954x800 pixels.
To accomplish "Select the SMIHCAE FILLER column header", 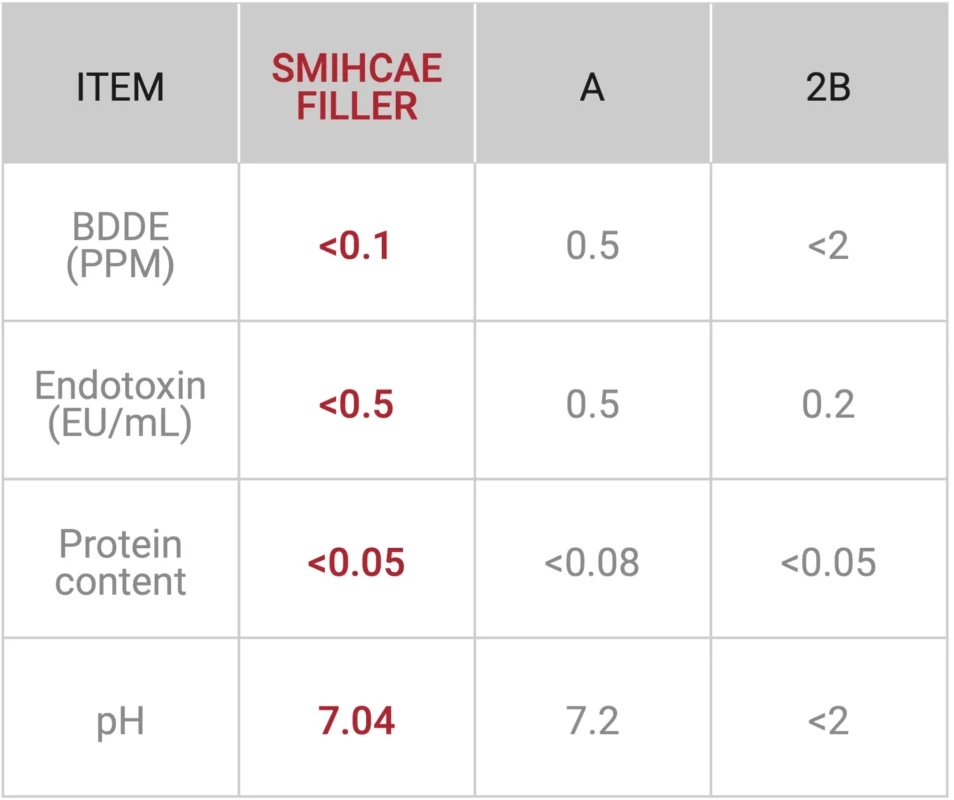I will point(357,88).
